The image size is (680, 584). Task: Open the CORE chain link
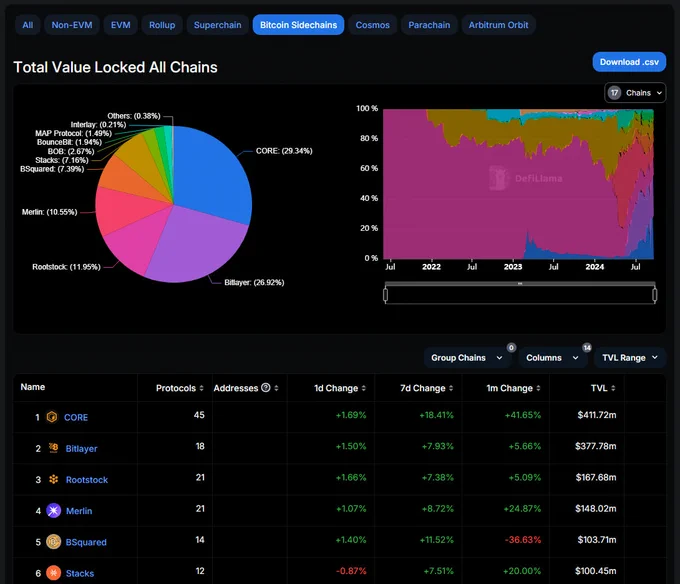tap(76, 418)
